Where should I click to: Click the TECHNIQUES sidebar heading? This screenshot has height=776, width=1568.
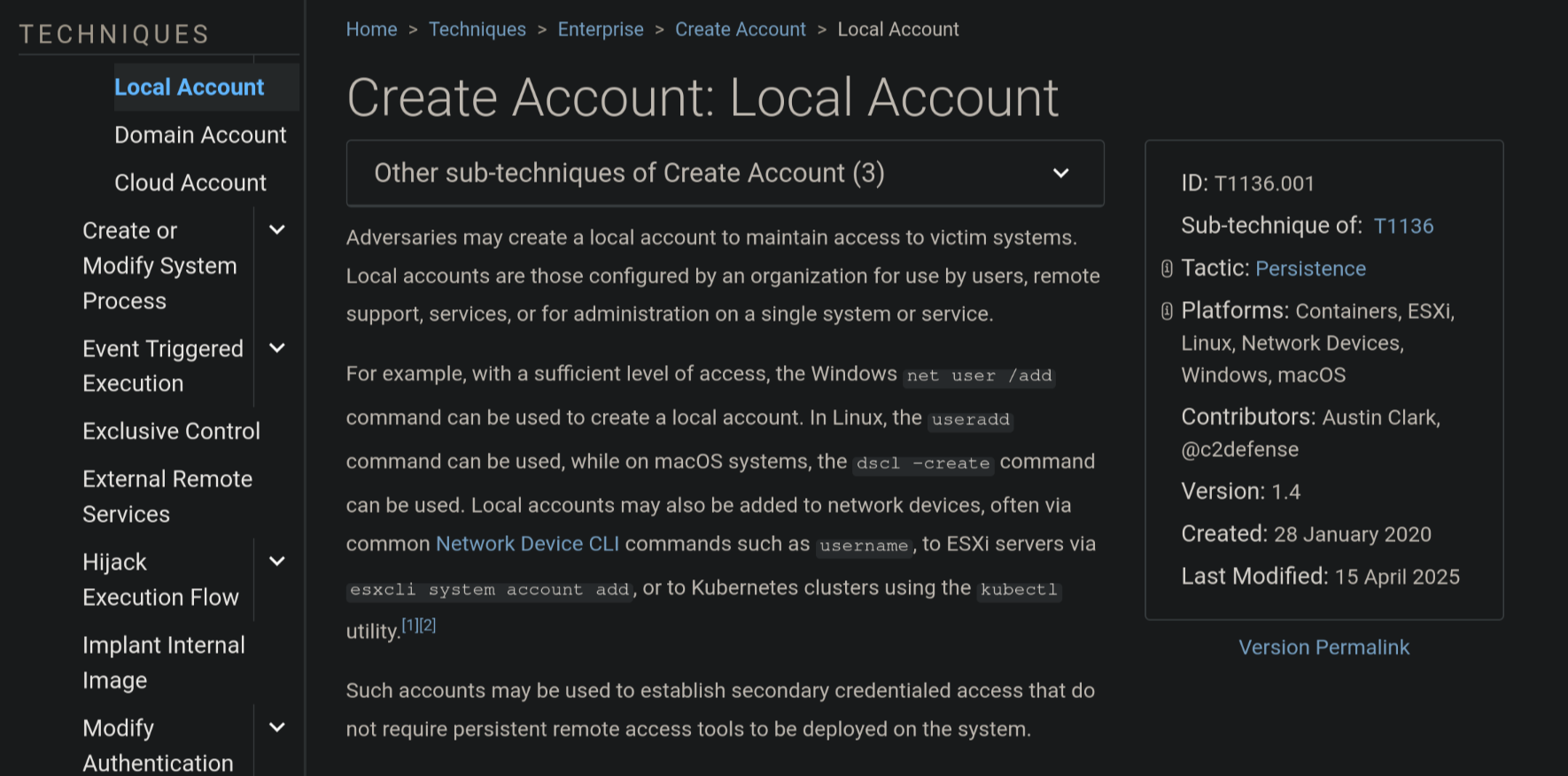pos(114,35)
